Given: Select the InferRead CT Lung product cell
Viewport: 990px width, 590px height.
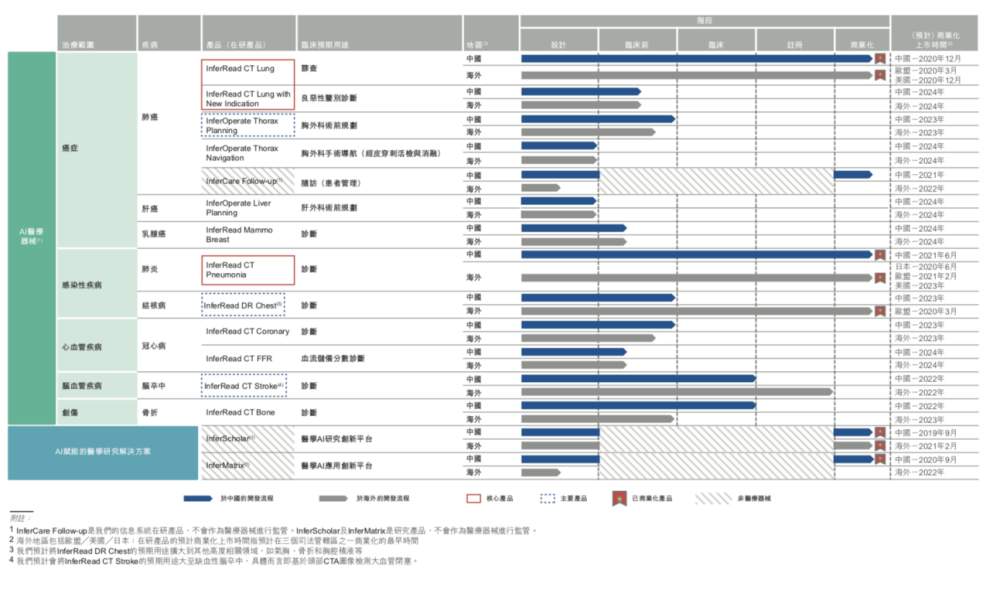Looking at the screenshot, I should coord(248,70).
